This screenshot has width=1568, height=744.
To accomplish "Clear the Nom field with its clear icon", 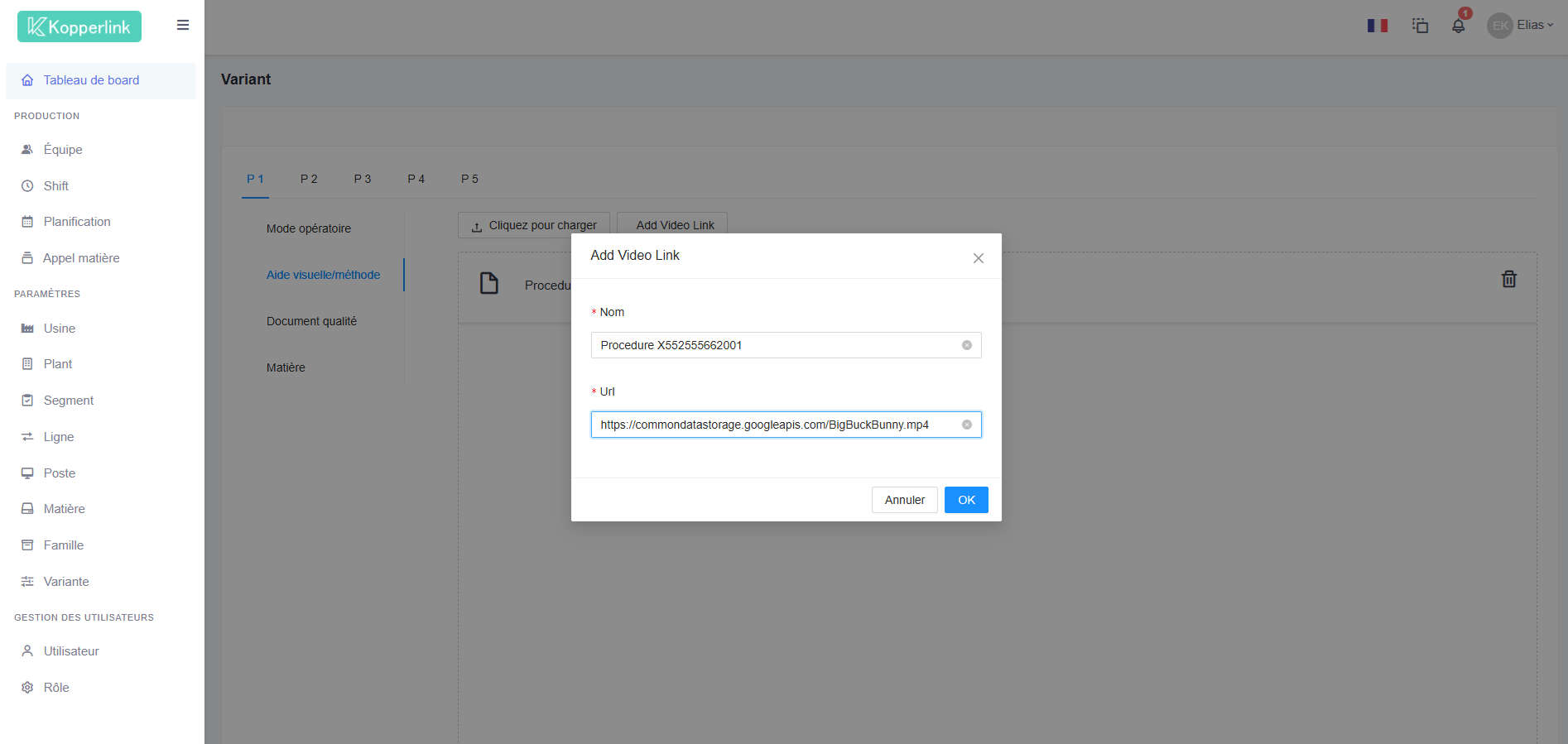I will pos(966,345).
